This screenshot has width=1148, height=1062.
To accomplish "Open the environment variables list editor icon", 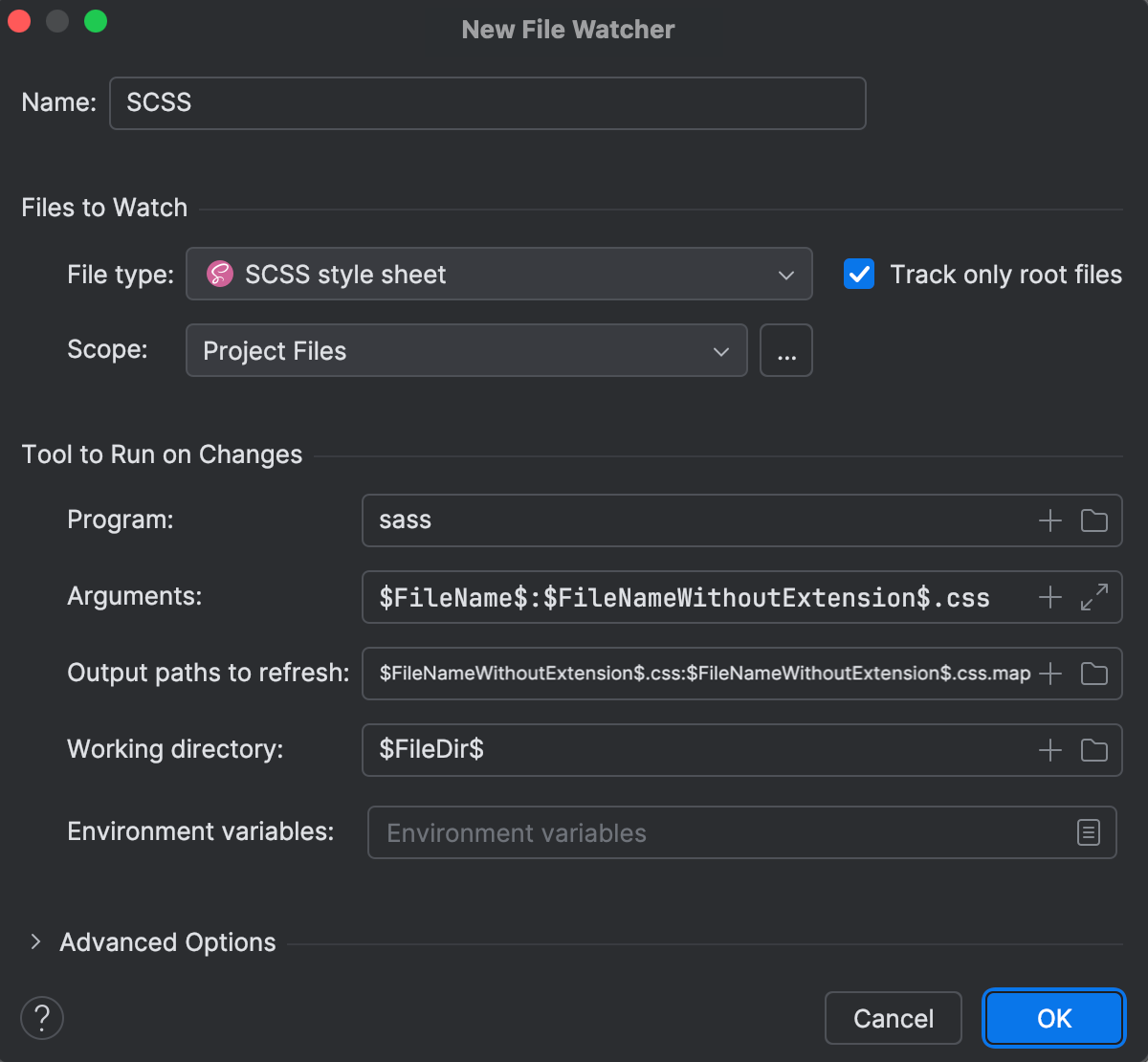I will click(x=1088, y=832).
